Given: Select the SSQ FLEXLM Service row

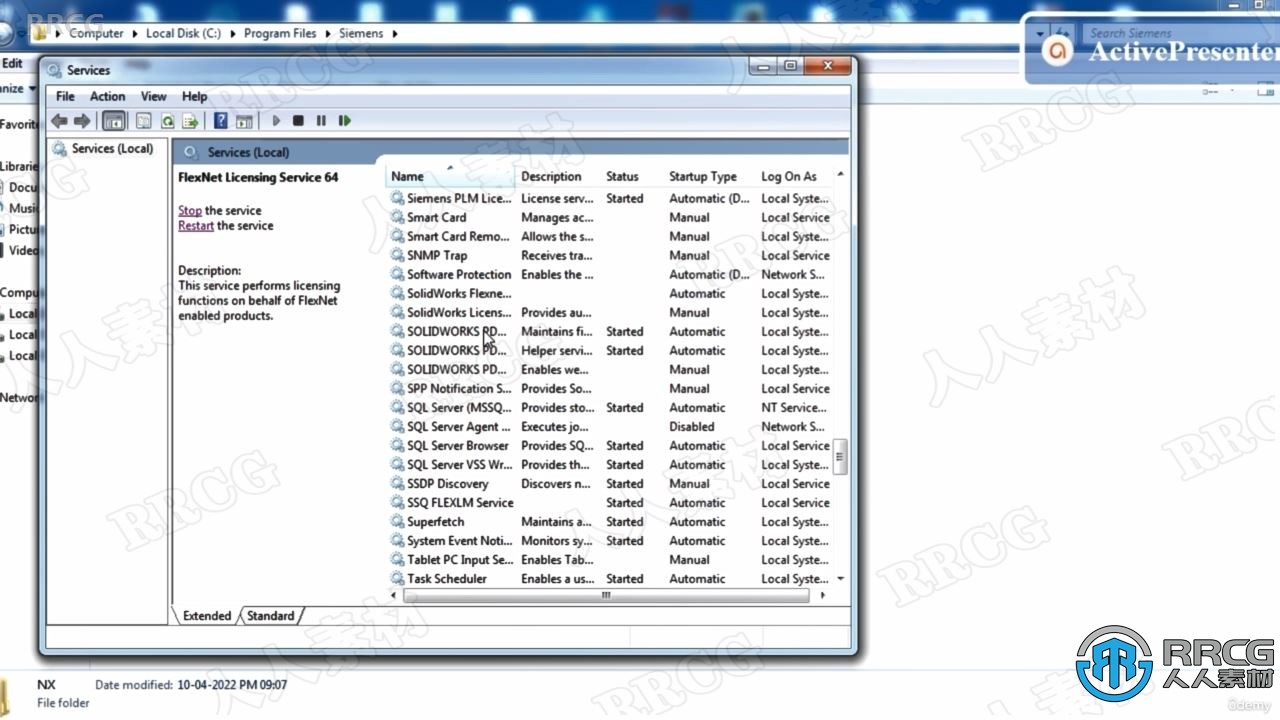Looking at the screenshot, I should (x=610, y=502).
